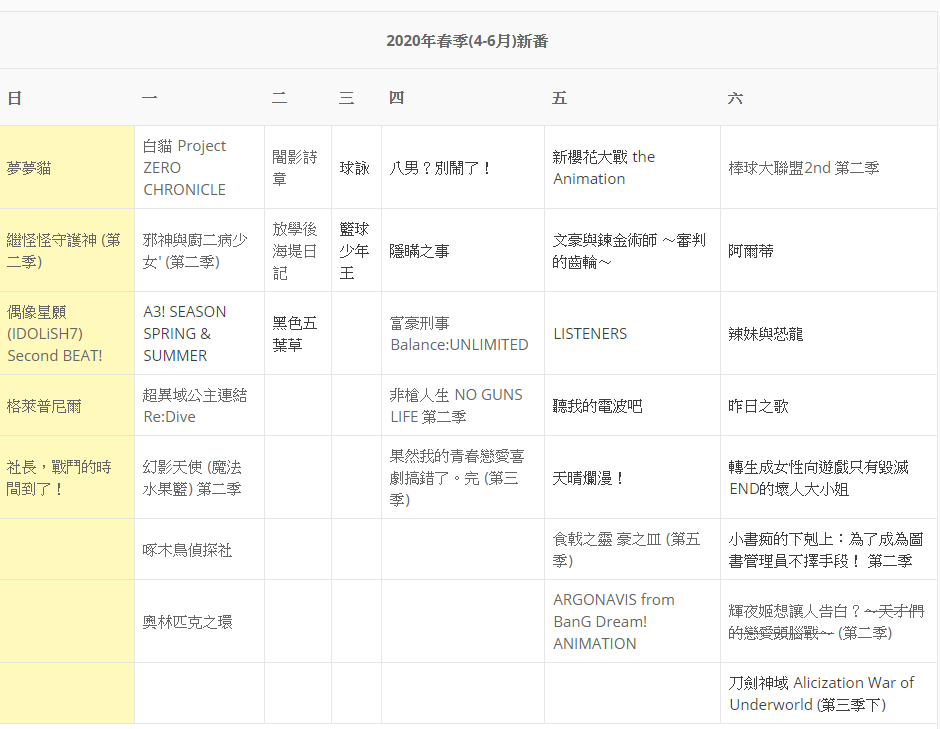Screen dimensions: 940x729
Task: Open ARGONAVIS from BanG Dream! ANIMATION link
Action: 614,622
